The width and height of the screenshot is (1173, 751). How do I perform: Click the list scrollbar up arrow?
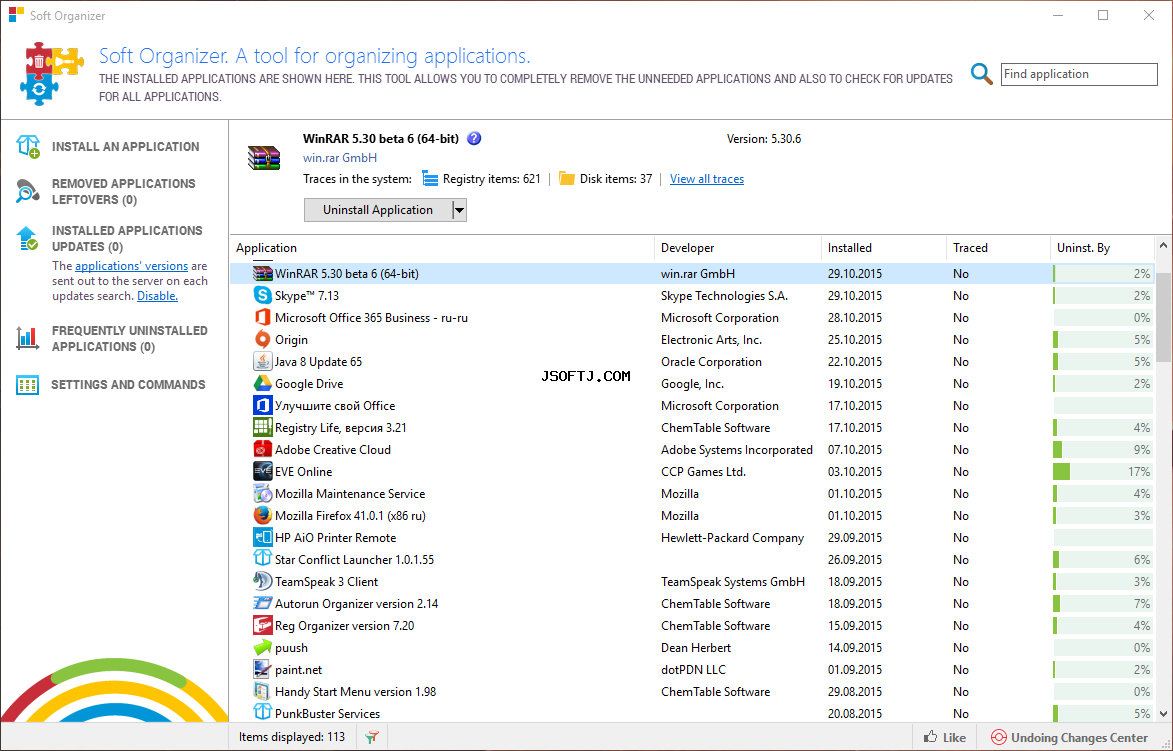pos(1163,245)
